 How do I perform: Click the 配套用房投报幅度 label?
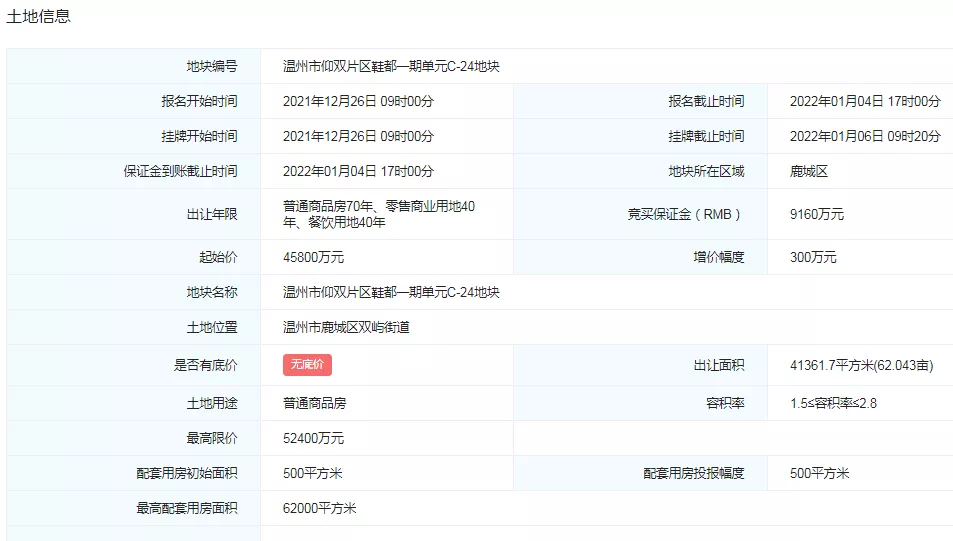693,473
